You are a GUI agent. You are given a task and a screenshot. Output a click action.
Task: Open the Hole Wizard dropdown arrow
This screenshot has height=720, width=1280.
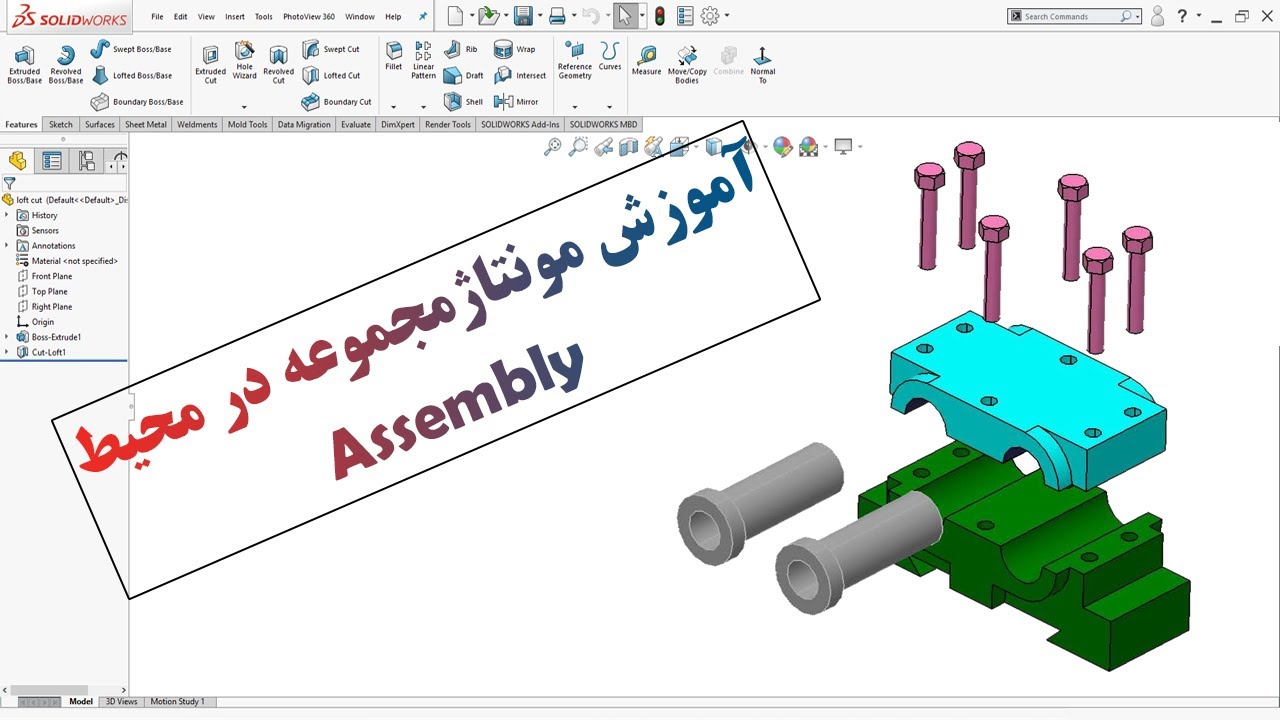click(x=244, y=107)
